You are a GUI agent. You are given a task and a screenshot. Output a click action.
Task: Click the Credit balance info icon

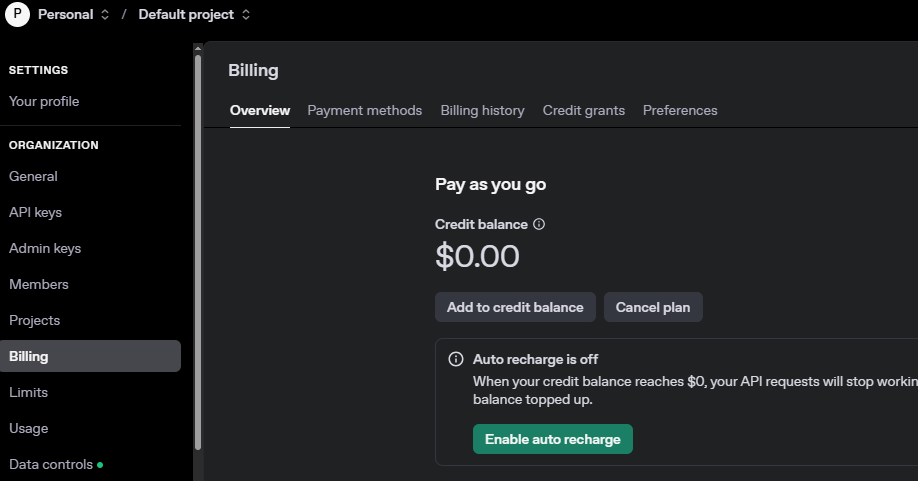point(539,224)
